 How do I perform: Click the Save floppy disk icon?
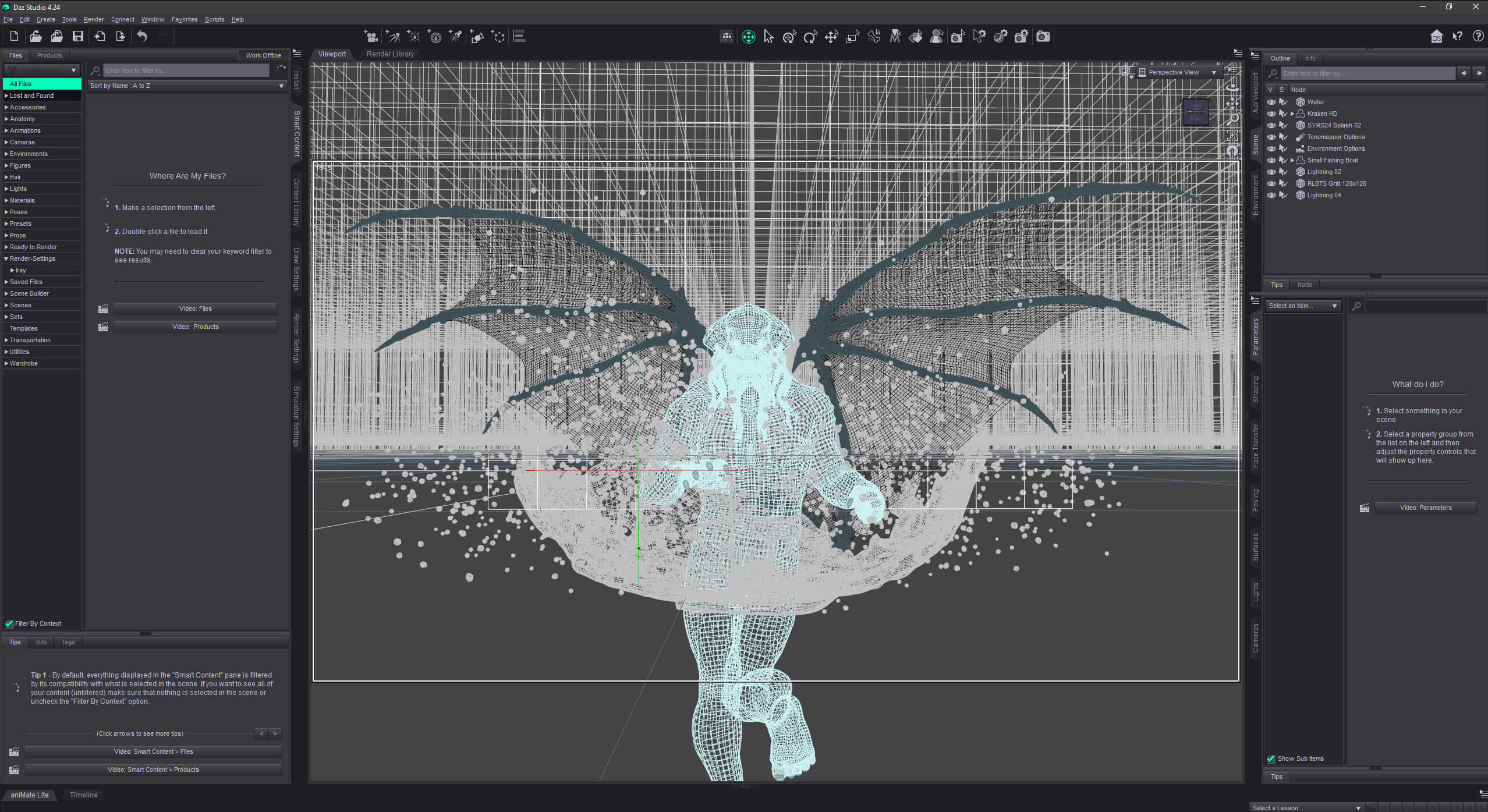point(77,36)
